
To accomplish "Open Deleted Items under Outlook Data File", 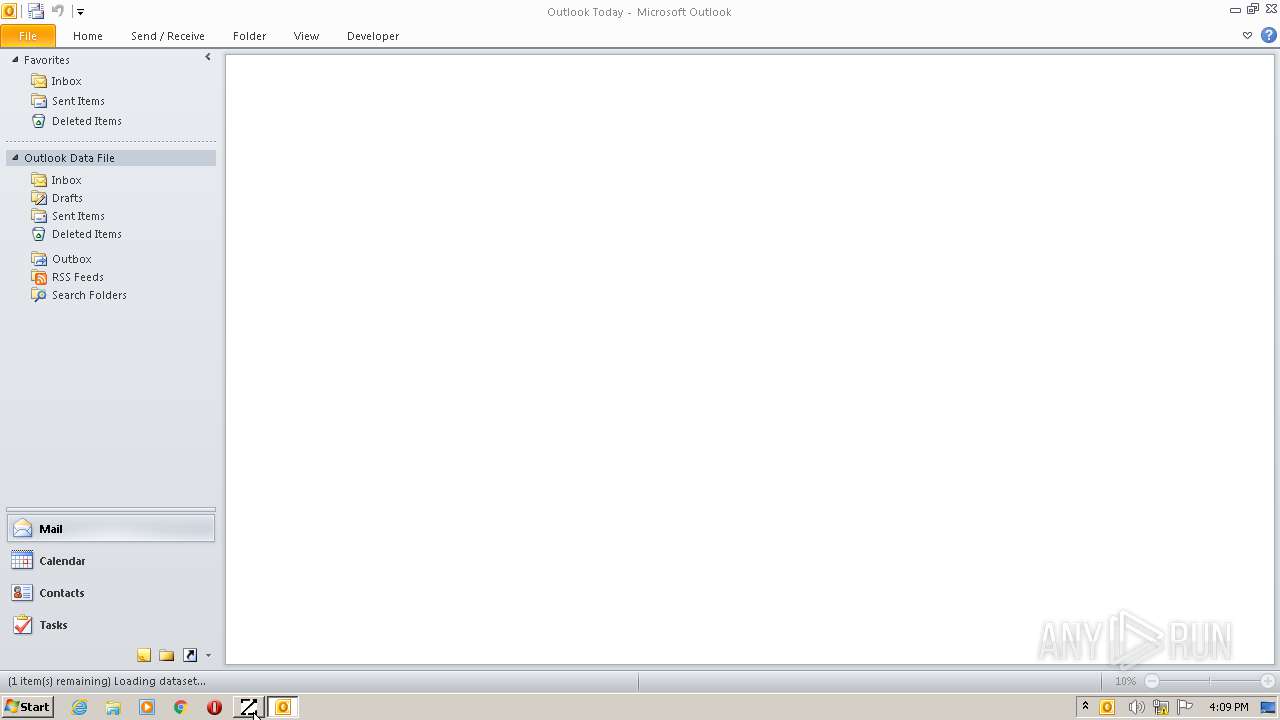I will click(87, 234).
